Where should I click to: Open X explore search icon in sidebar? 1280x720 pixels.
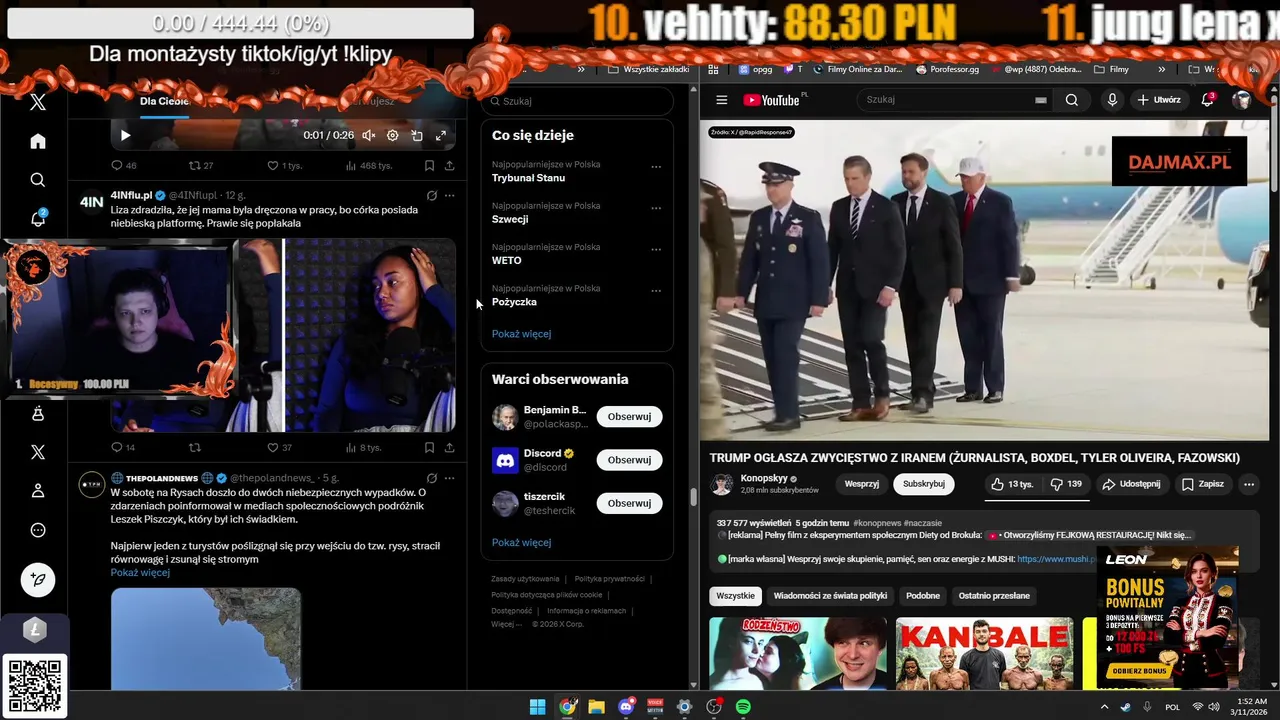coord(38,180)
